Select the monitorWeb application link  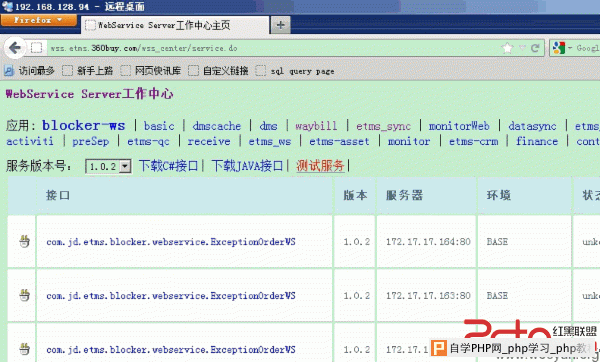tap(459, 126)
